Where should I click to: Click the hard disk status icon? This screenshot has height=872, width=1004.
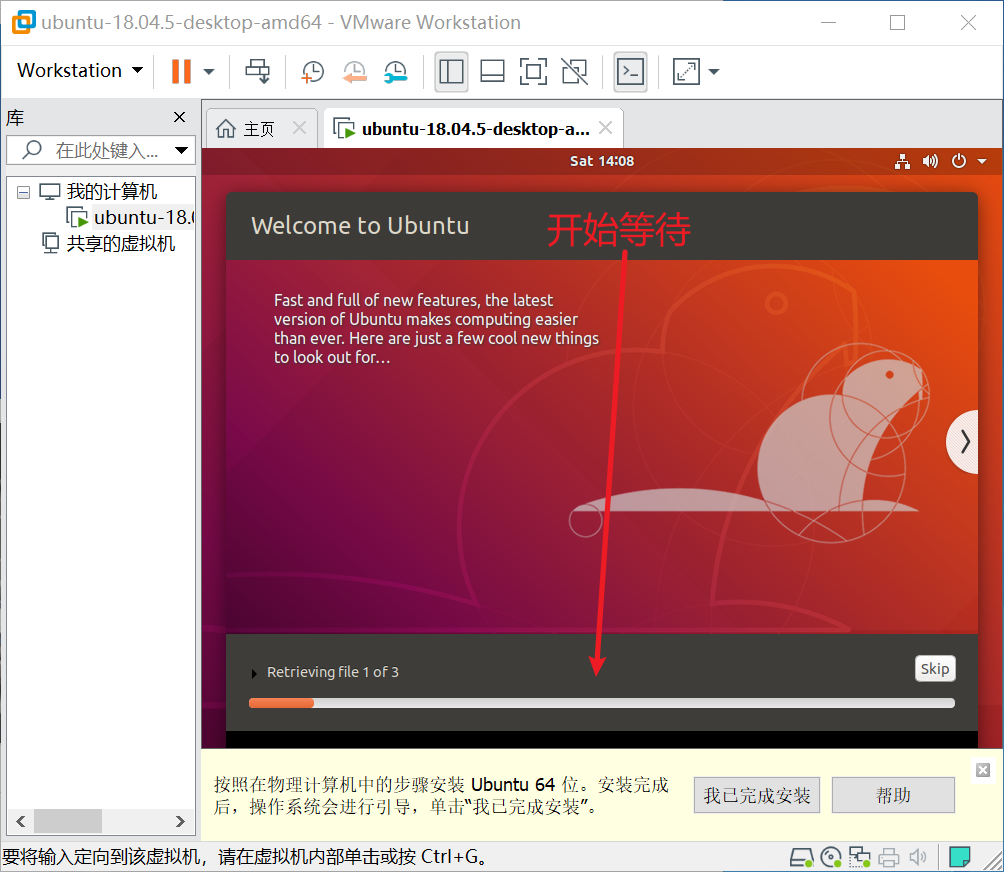click(x=802, y=857)
